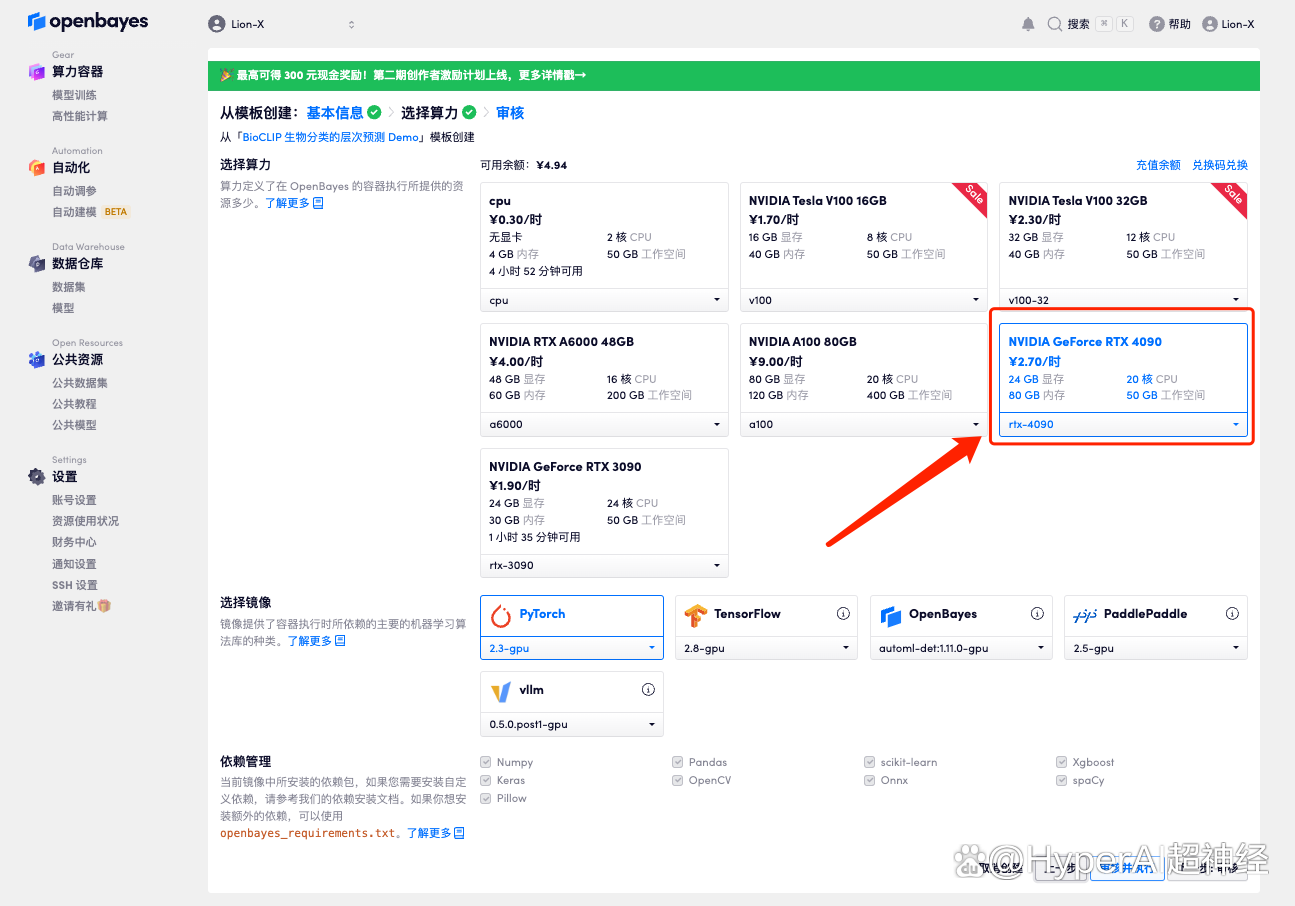Image resolution: width=1295 pixels, height=906 pixels.
Task: Select the NVIDIA A100 80GB card
Action: 863,367
